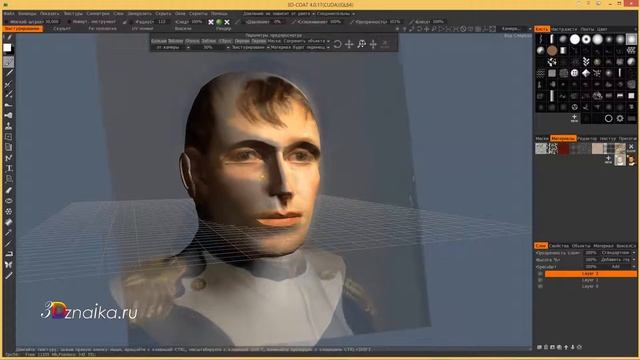The width and height of the screenshot is (640, 360).
Task: Switch to the Скульпт room tab
Action: [x=62, y=29]
